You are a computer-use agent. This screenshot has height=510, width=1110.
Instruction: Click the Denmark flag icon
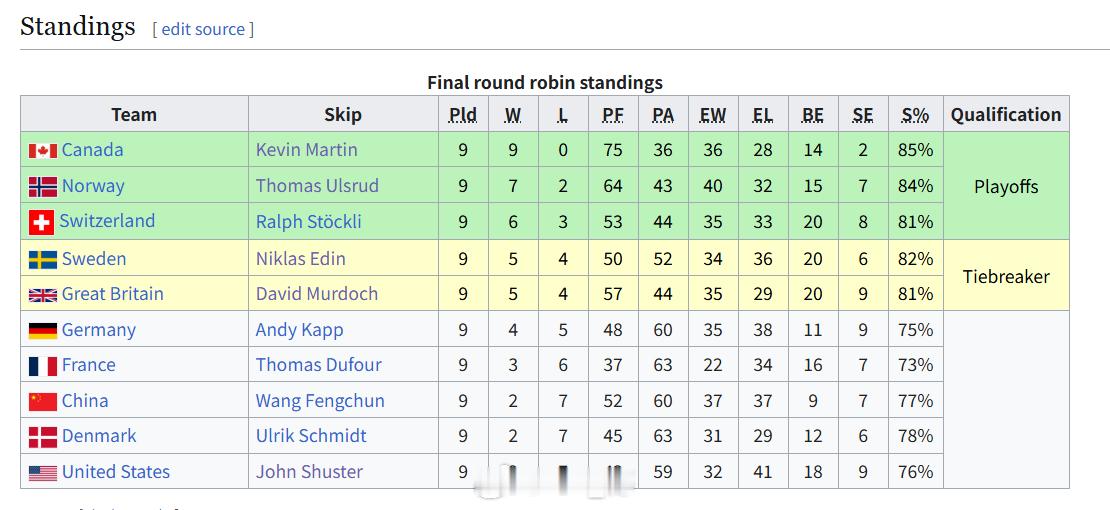click(42, 437)
